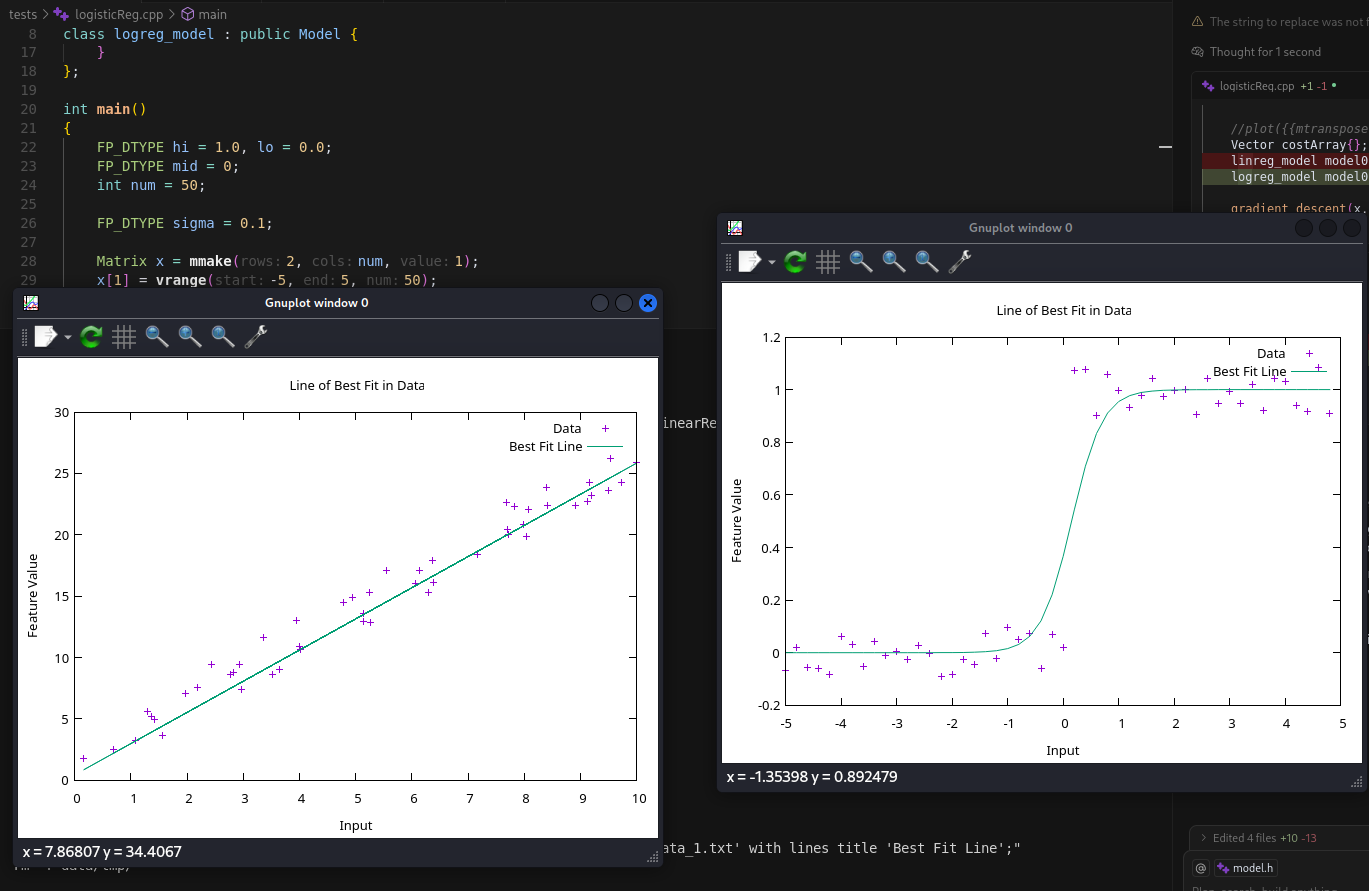Click middle magnifier icon in left Gnuplot toolbar
The height and width of the screenshot is (891, 1369).
click(x=190, y=337)
